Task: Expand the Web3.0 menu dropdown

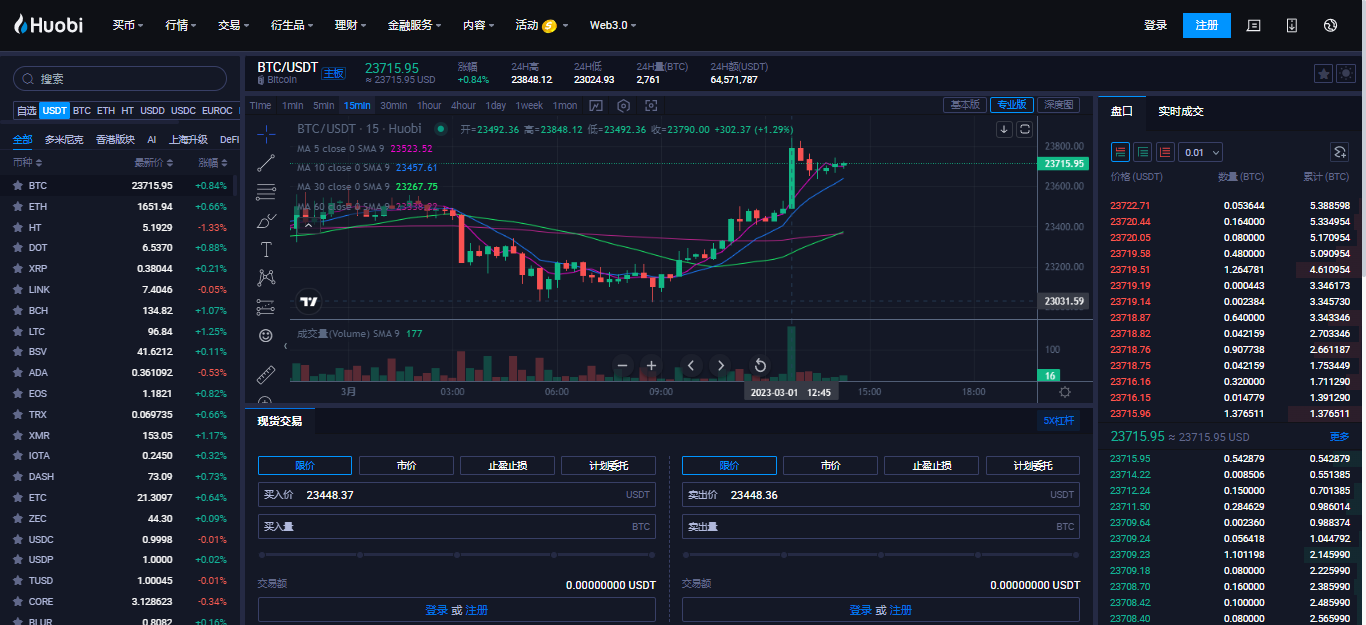Action: [613, 25]
